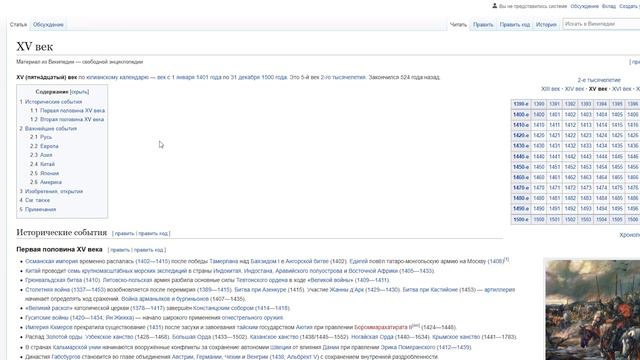Screen dimensions: 640x360
Task: Go to XVI век in navigation
Action: click(x=622, y=89)
